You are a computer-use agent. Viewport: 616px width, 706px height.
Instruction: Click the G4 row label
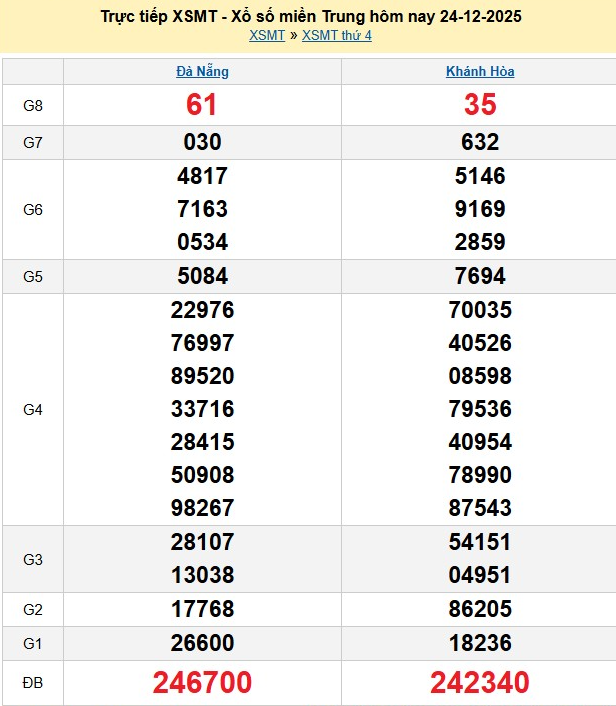(33, 409)
